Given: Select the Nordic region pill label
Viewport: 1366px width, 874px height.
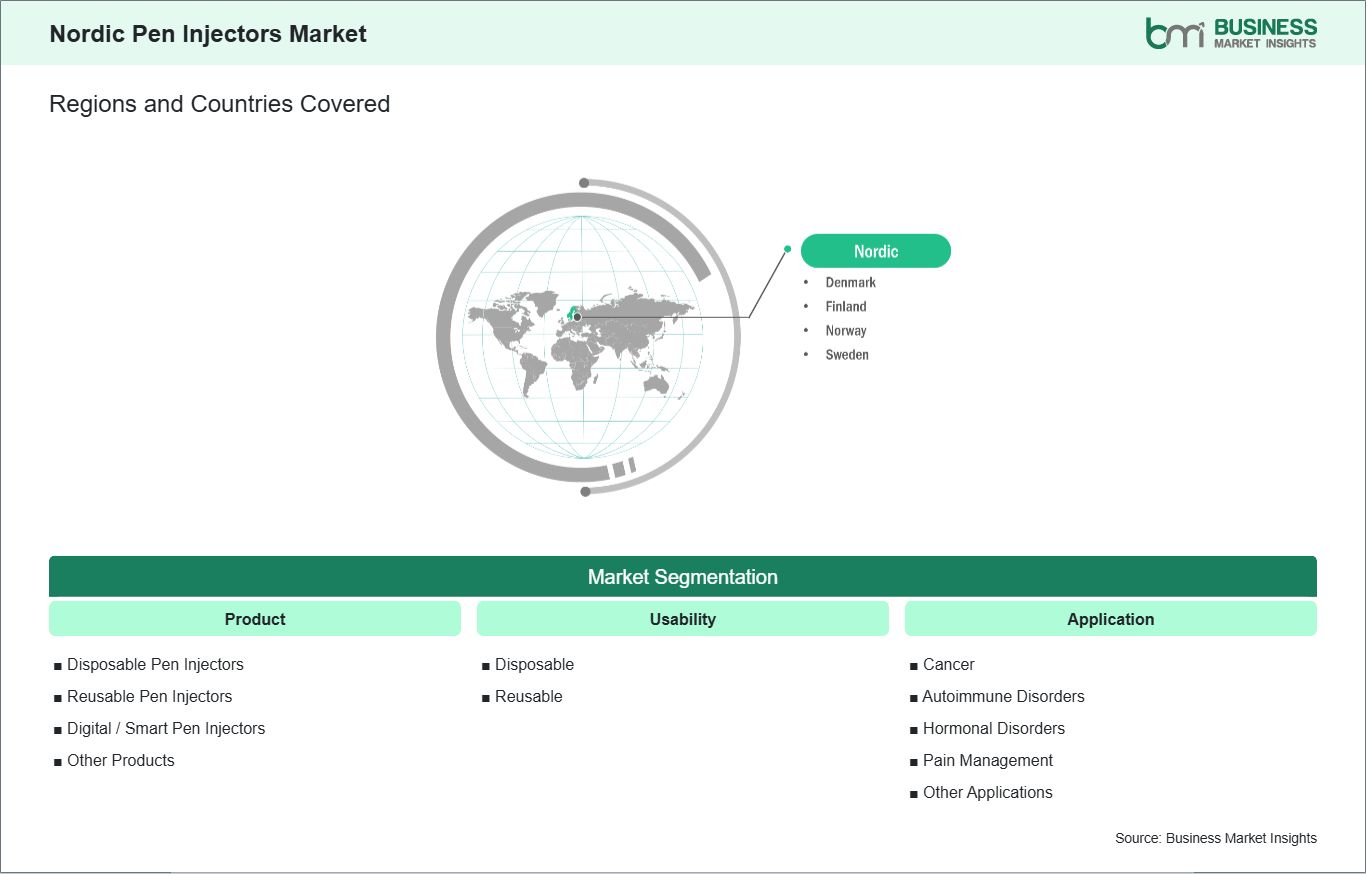Looking at the screenshot, I should tap(876, 251).
